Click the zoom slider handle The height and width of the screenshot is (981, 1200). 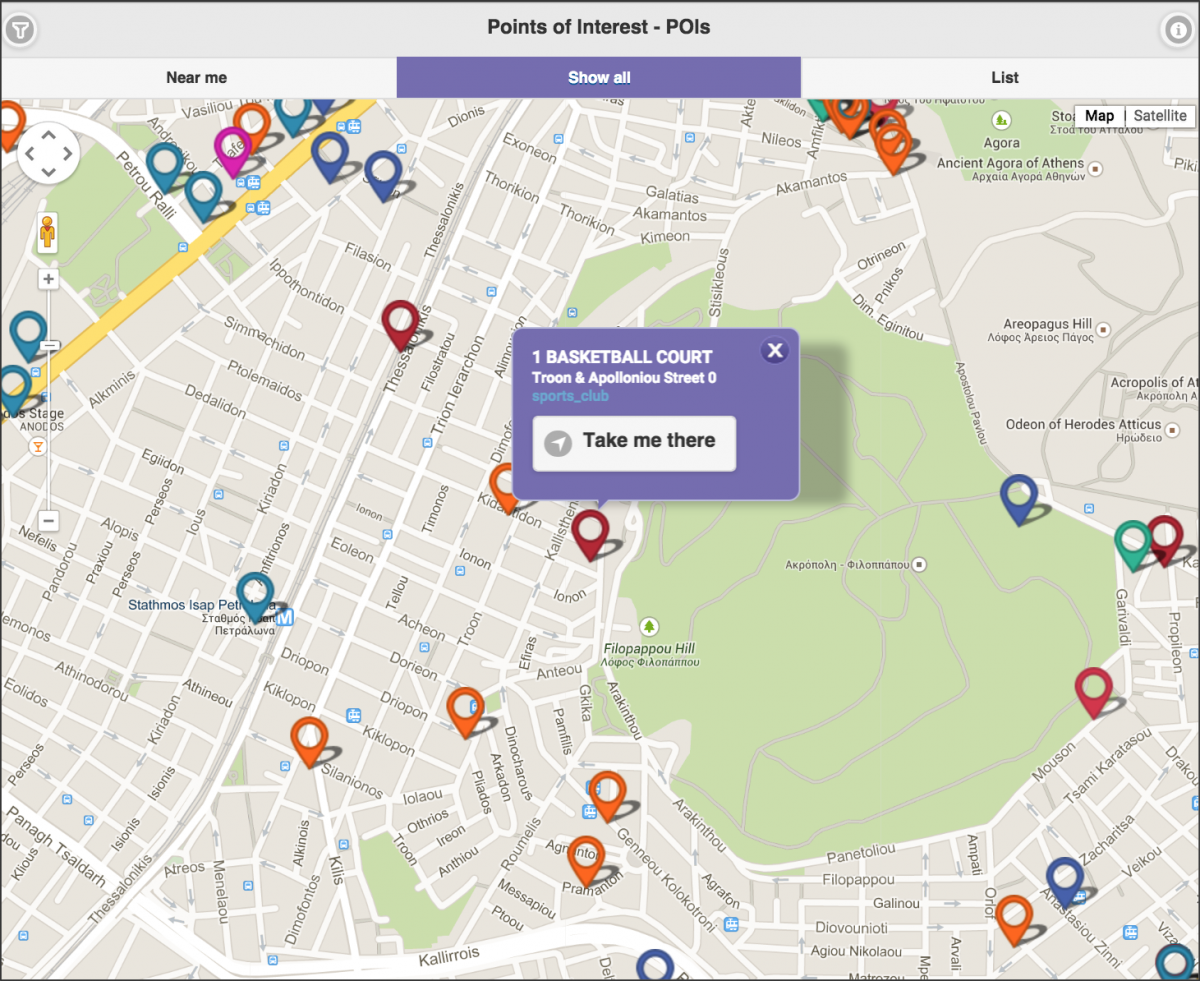(x=49, y=346)
